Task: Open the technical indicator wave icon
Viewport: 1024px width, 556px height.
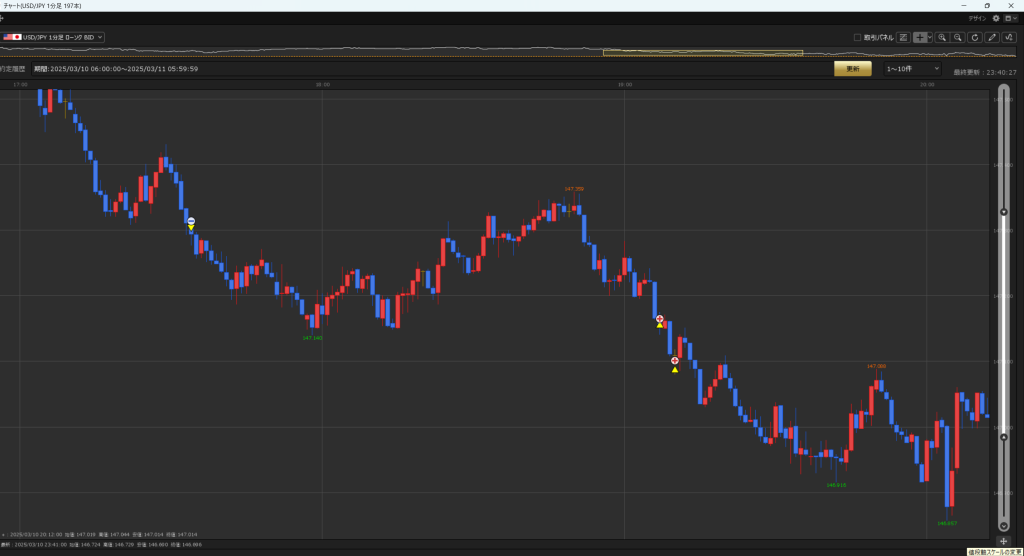Action: (x=1009, y=37)
